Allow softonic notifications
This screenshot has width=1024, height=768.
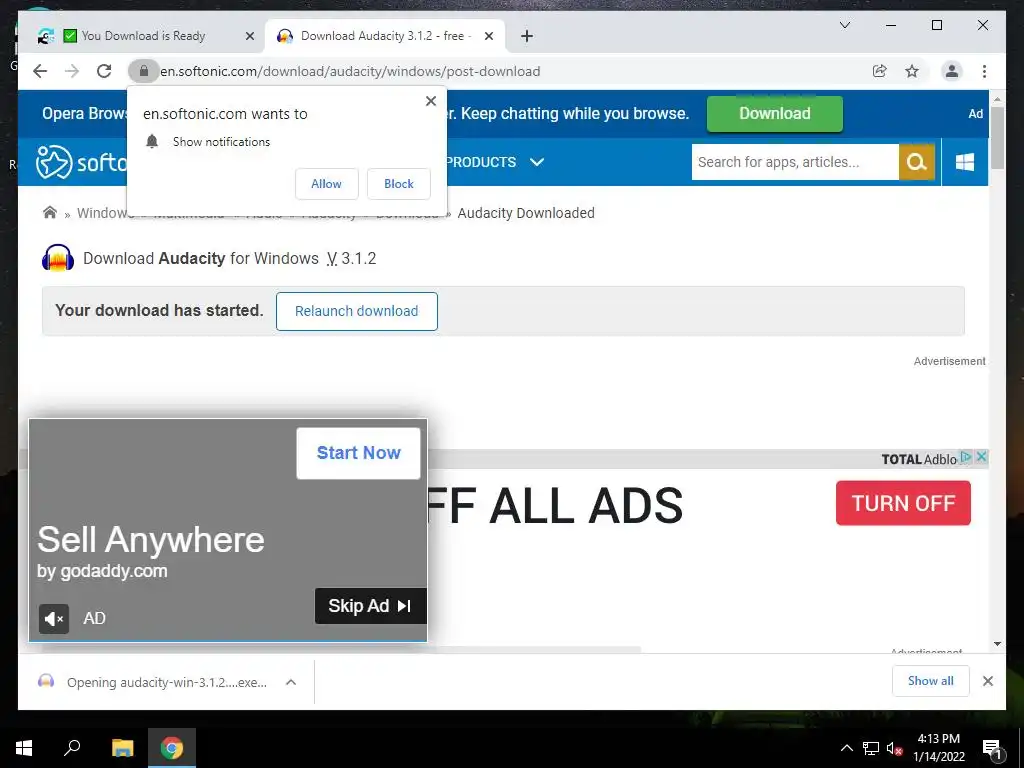click(327, 184)
